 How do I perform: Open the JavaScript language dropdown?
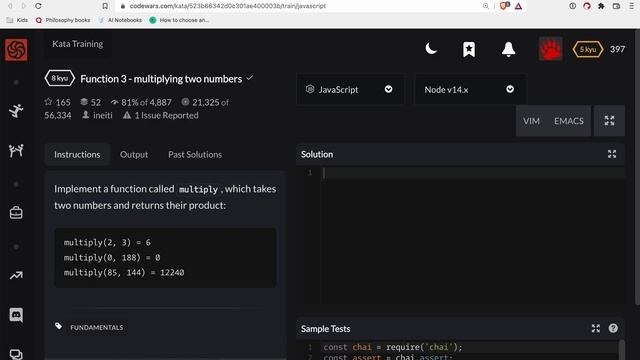(350, 89)
